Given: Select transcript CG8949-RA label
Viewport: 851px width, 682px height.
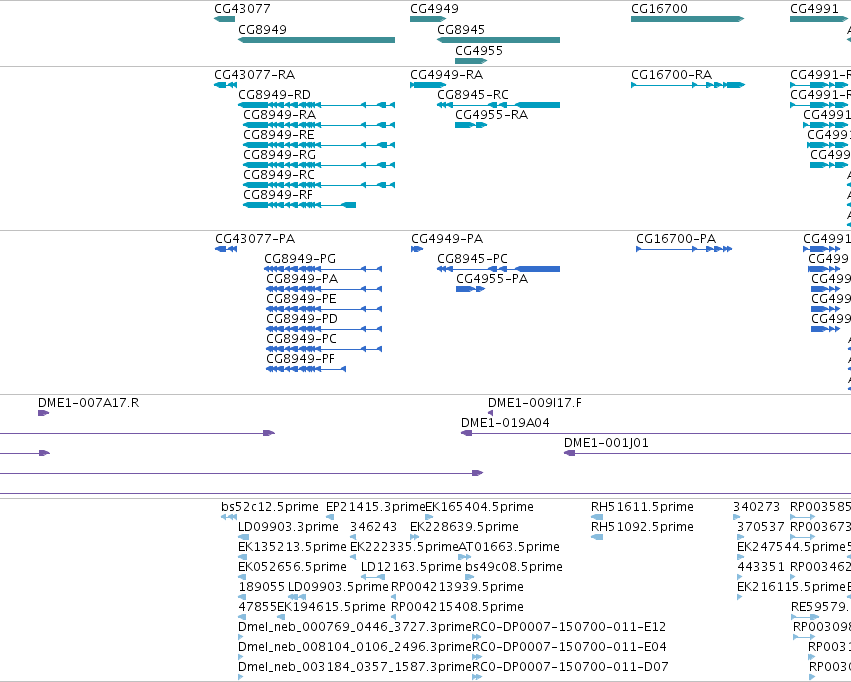Looking at the screenshot, I should 279,114.
